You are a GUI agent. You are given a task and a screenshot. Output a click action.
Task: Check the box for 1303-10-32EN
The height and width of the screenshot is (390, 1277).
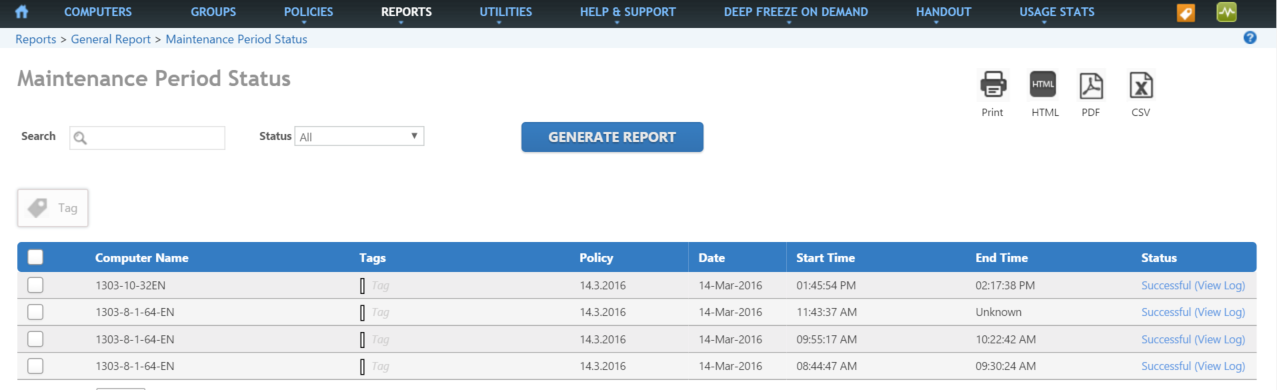[x=35, y=285]
